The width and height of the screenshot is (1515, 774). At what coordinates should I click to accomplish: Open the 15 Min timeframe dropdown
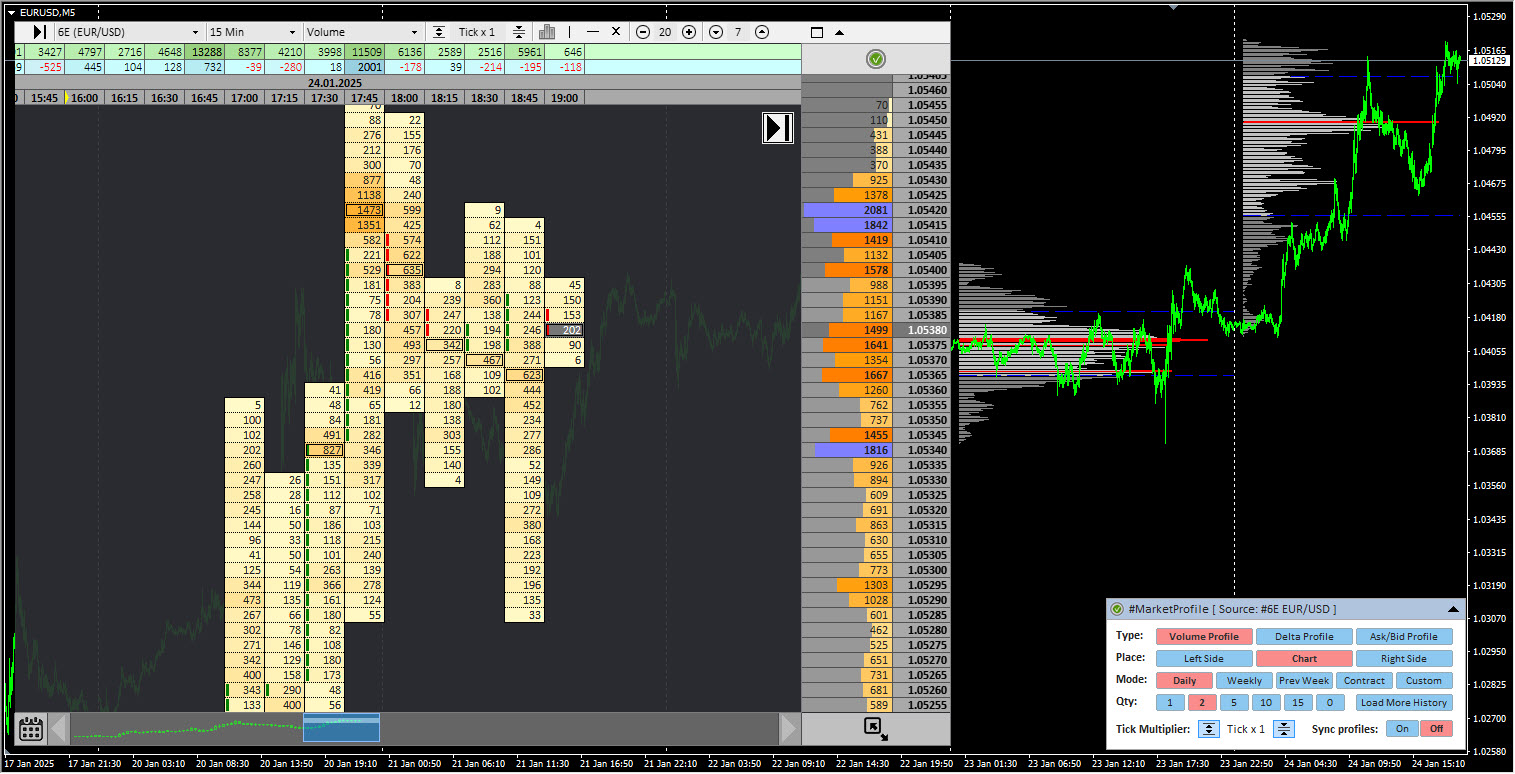pyautogui.click(x=252, y=32)
